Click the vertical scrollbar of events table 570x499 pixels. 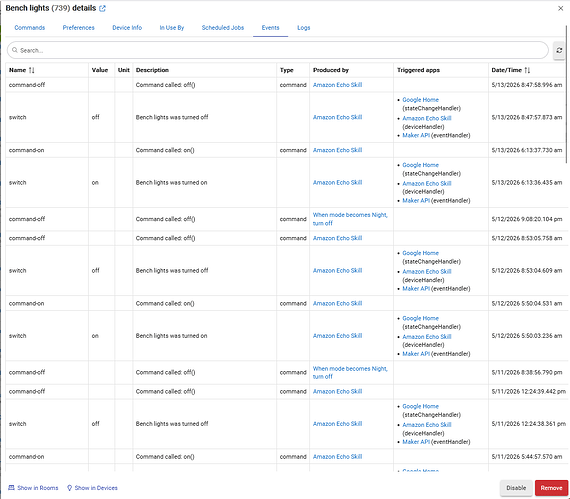click(x=566, y=94)
